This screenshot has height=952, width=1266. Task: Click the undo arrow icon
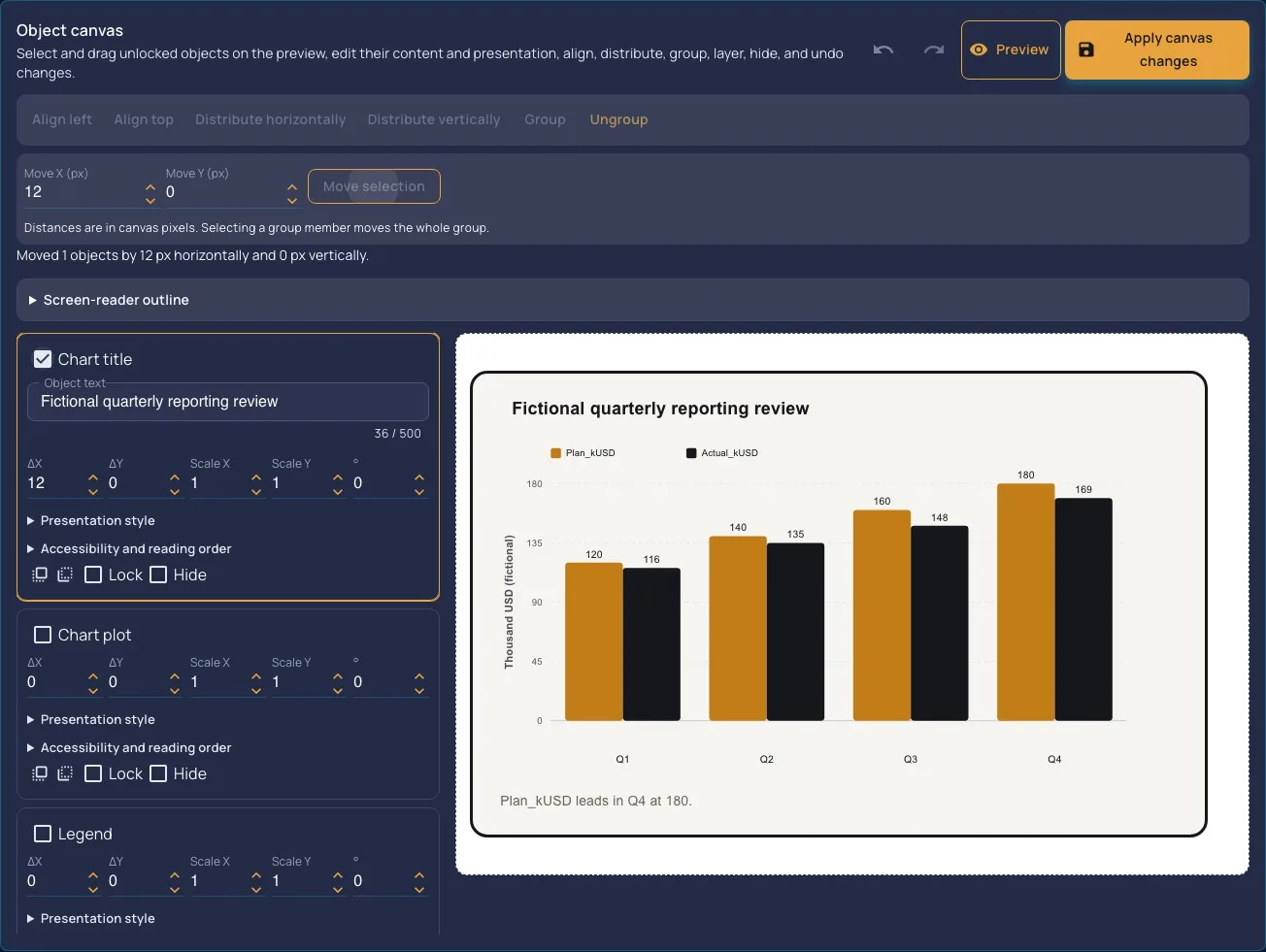[883, 49]
